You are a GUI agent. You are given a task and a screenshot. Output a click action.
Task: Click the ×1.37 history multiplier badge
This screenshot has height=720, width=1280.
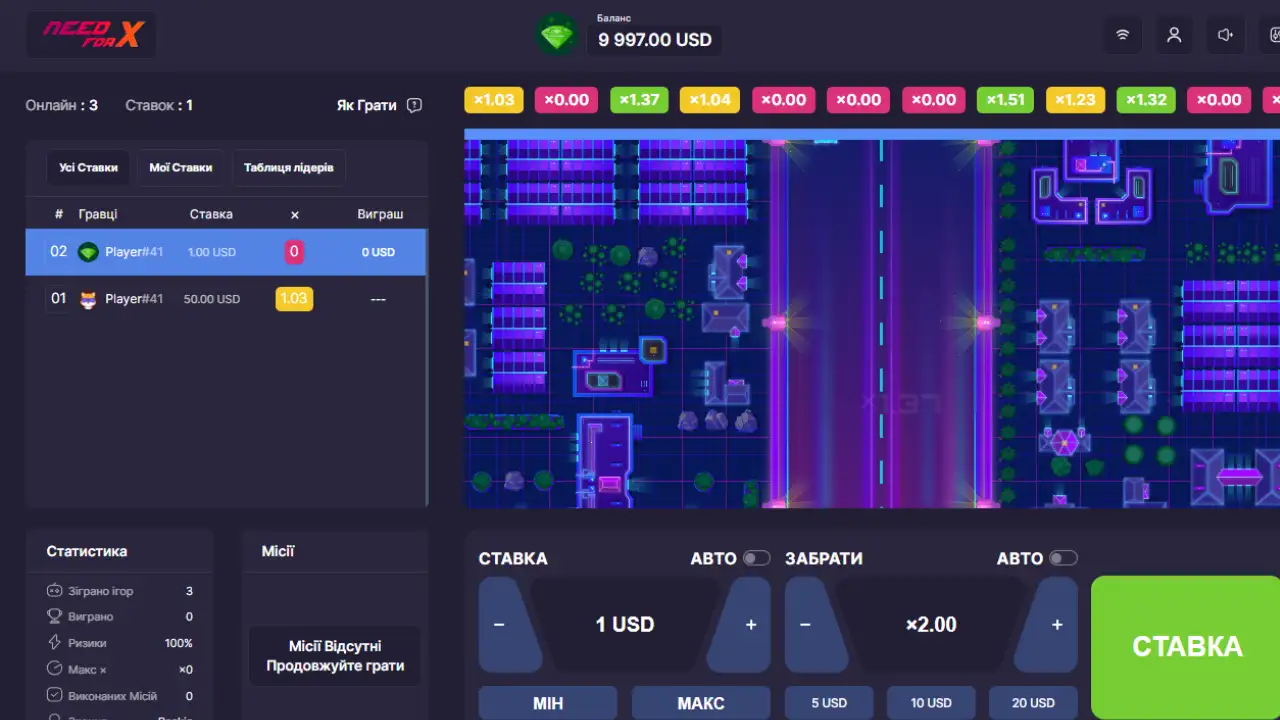point(639,100)
